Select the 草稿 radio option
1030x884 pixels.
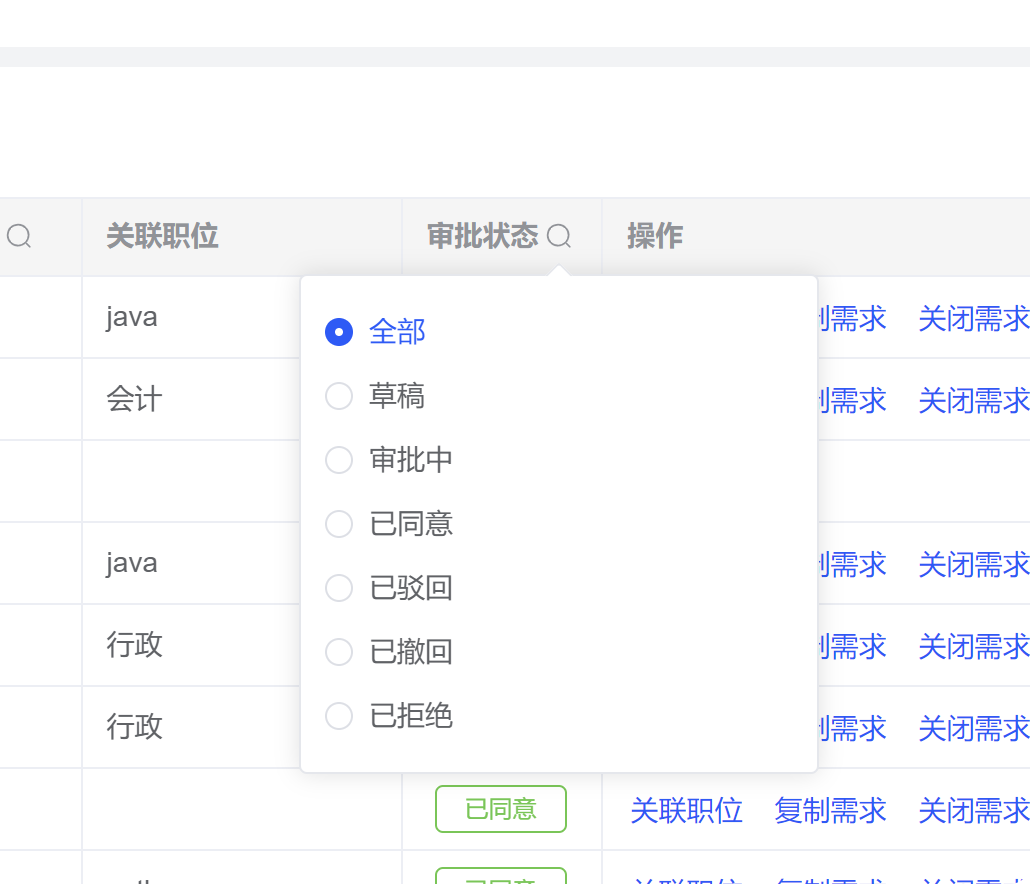click(339, 396)
